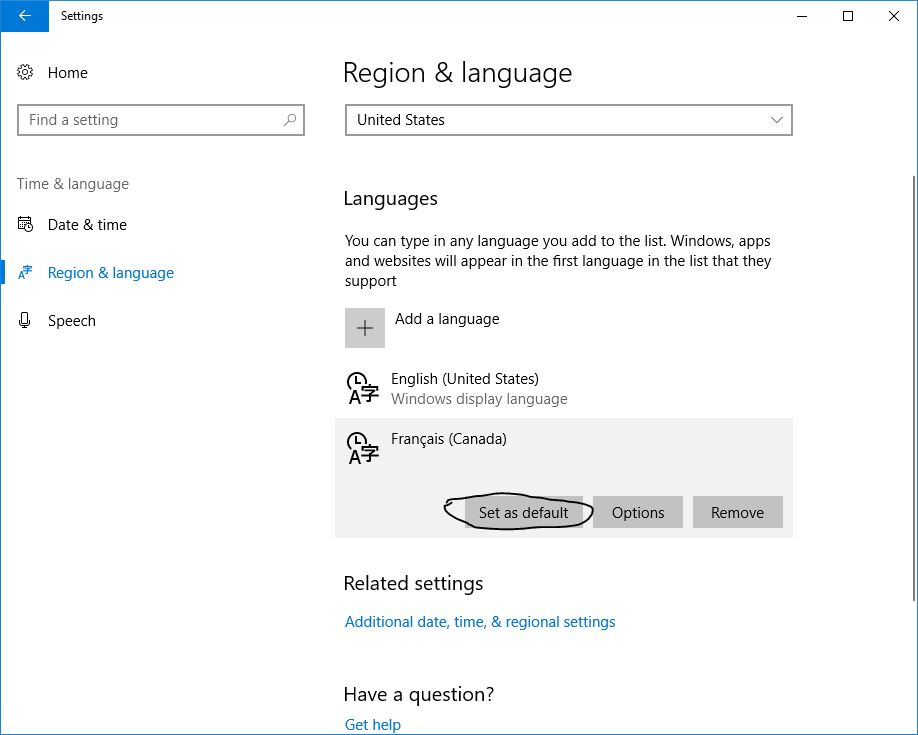This screenshot has width=918, height=735.
Task: Open the United States country dropdown
Action: tap(568, 120)
